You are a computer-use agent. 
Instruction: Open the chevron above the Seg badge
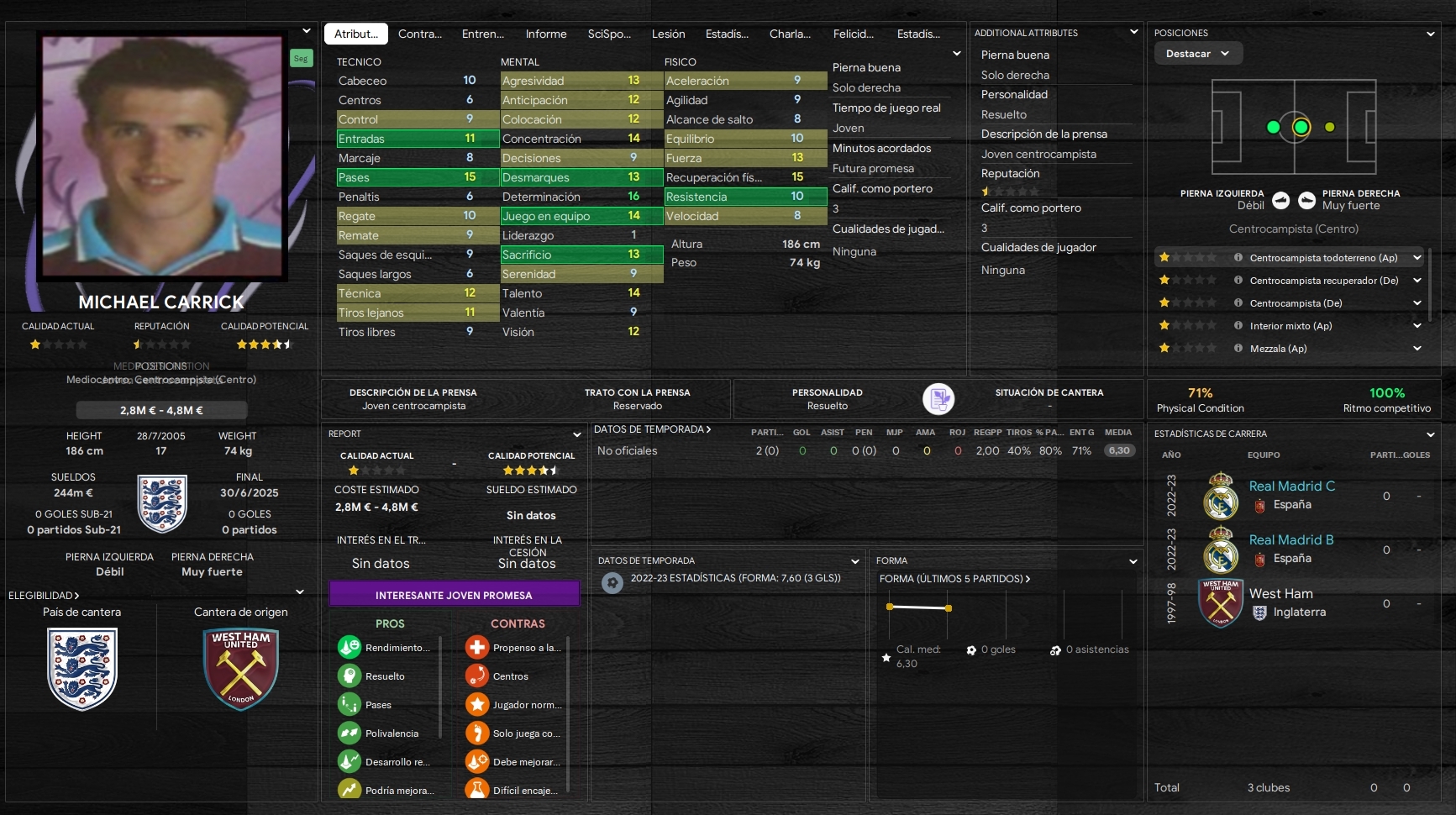(x=307, y=31)
